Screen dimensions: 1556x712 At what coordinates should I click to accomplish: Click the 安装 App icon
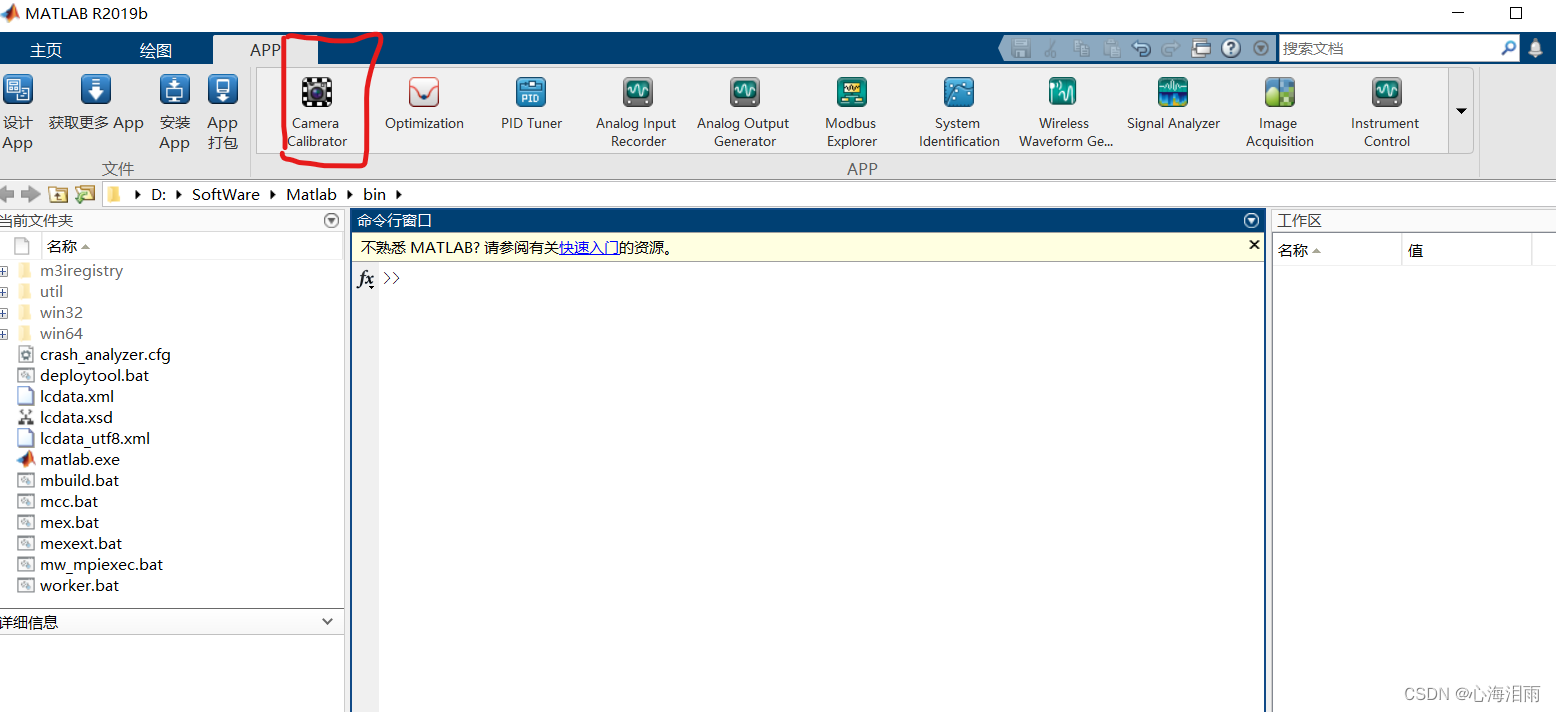pos(175,90)
